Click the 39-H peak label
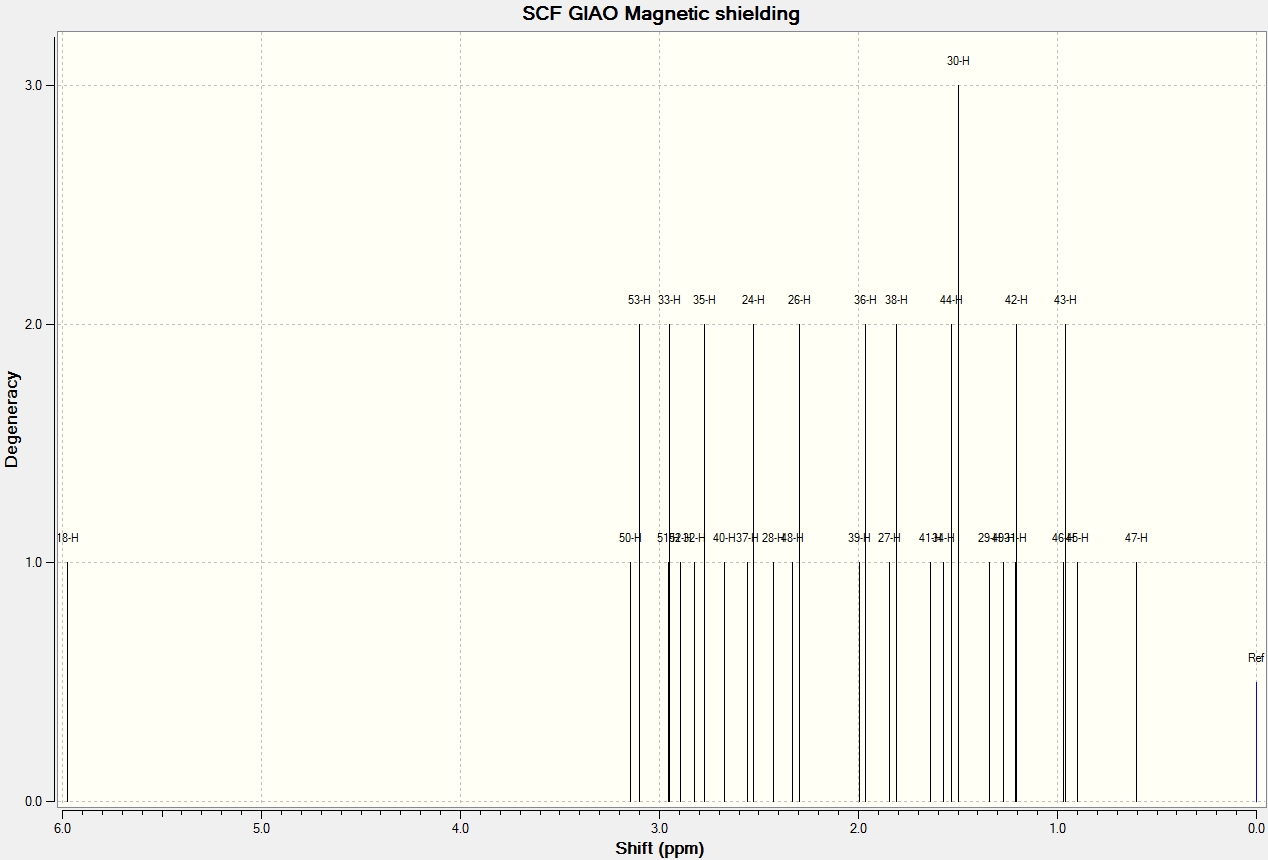 (859, 538)
